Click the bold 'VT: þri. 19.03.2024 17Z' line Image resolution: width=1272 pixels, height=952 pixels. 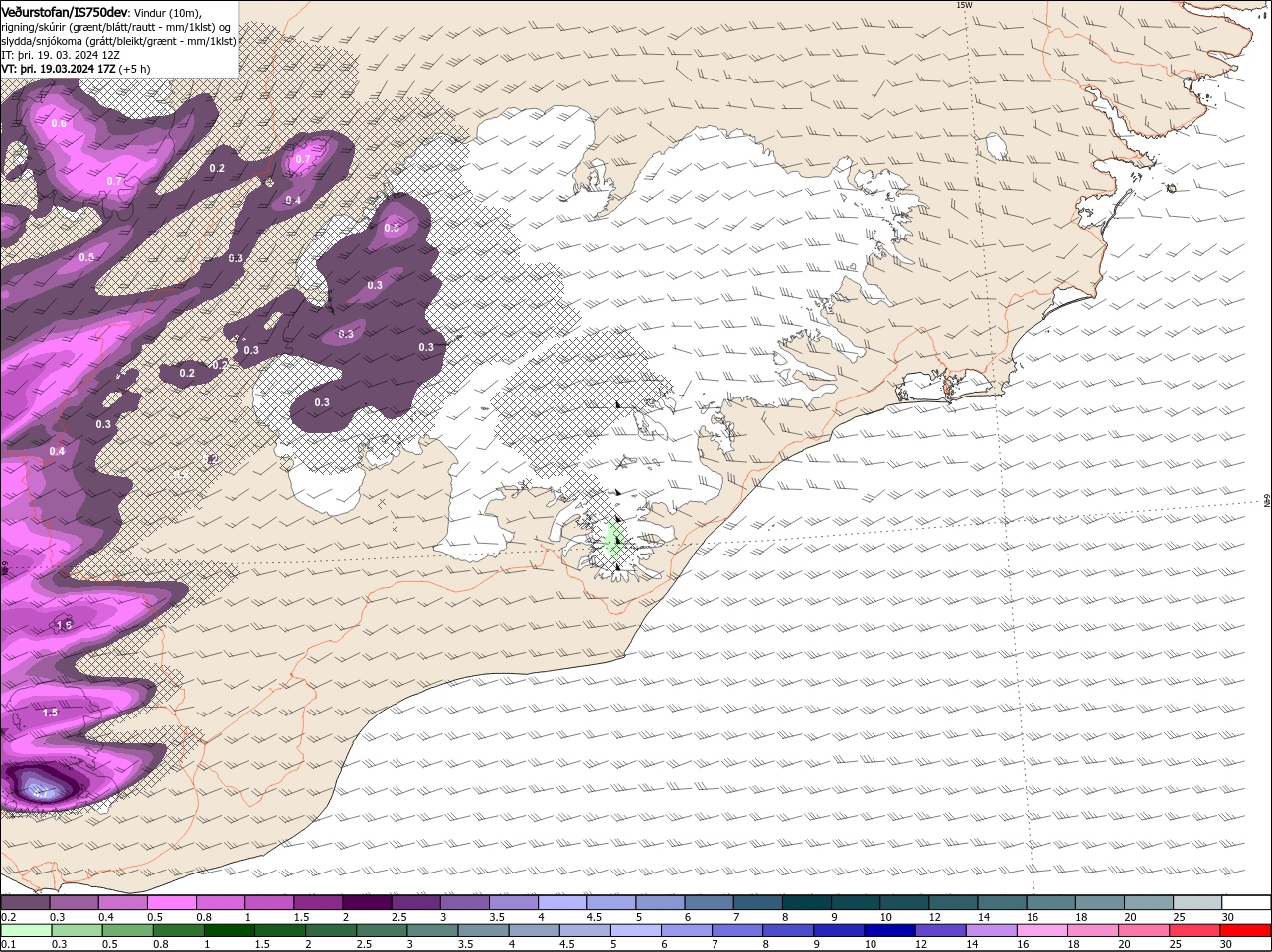(x=59, y=69)
